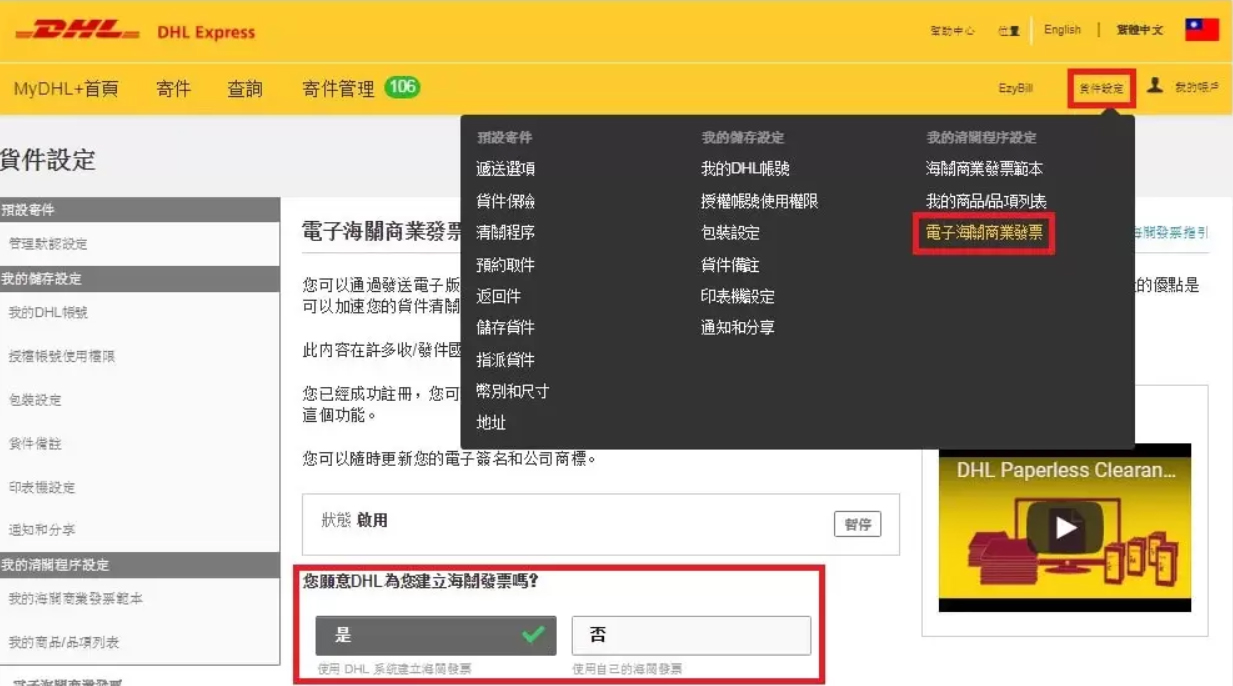Image resolution: width=1233 pixels, height=686 pixels.
Task: Open the 查詢 menu
Action: coord(245,89)
